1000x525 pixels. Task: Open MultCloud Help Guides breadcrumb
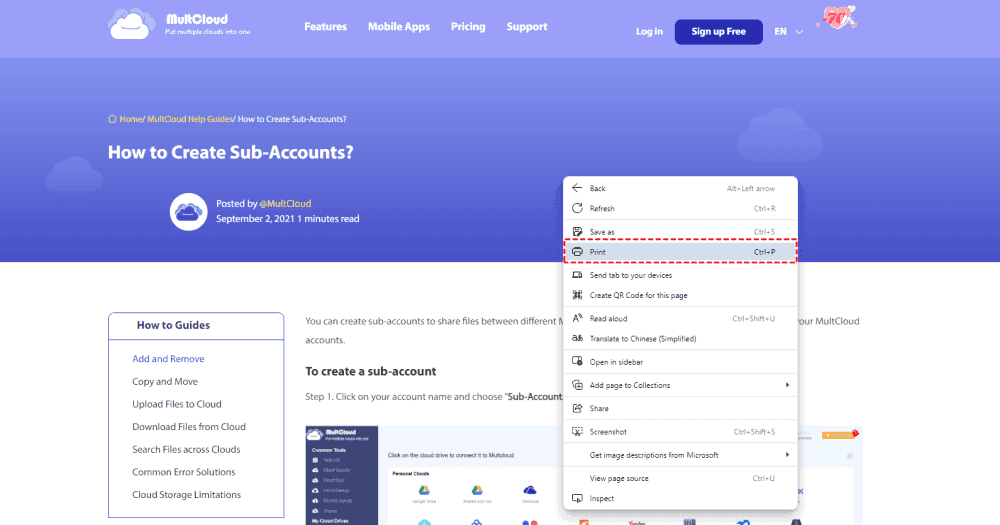(x=190, y=119)
